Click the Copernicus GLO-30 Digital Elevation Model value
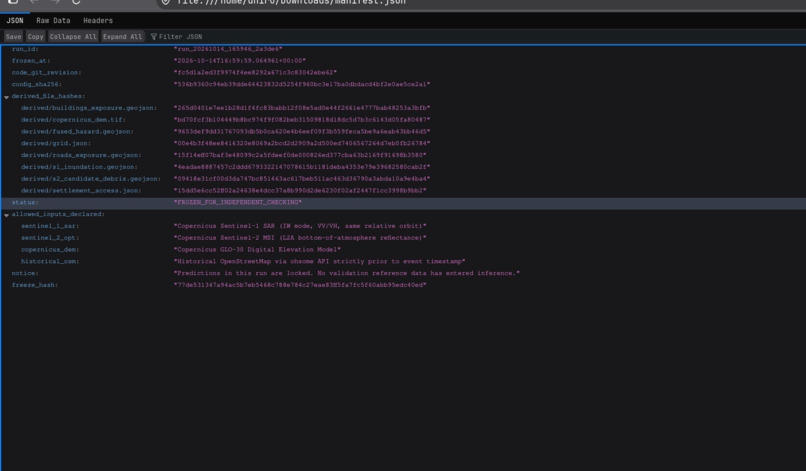The image size is (806, 471). [257, 250]
